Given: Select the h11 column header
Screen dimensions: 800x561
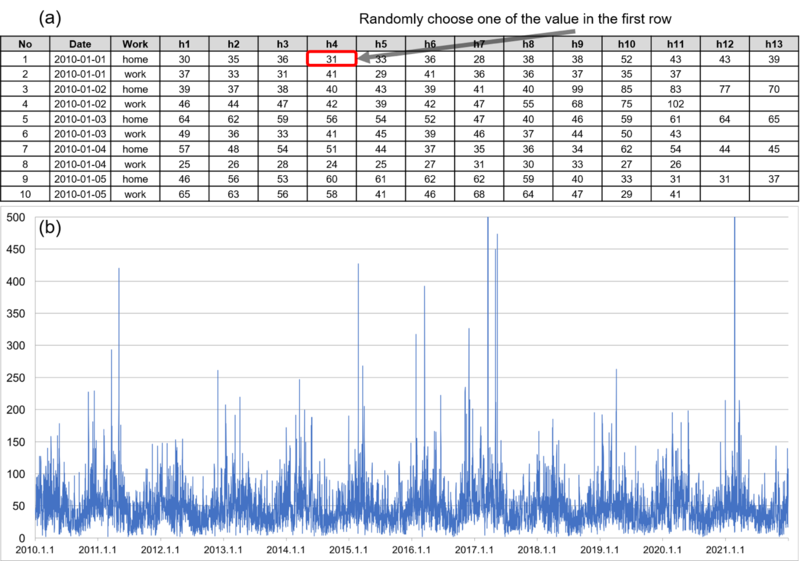Looking at the screenshot, I should click(x=676, y=44).
